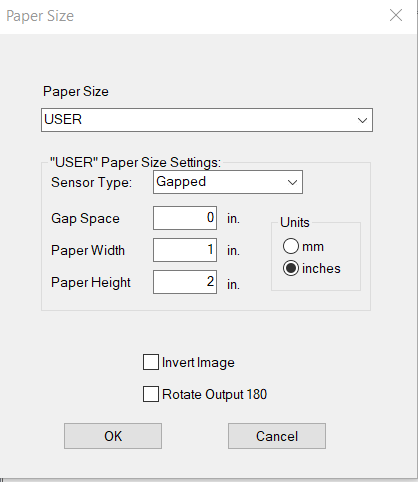Screen dimensions: 418x482
Task: Close the Paper Size dialog
Action: point(396,15)
